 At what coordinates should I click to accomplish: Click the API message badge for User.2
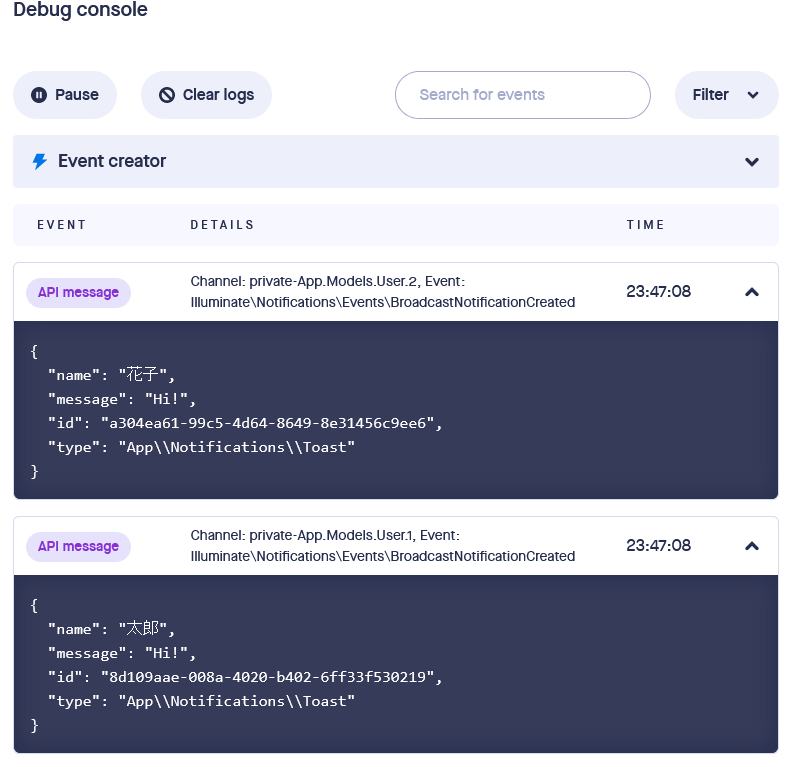point(78,293)
